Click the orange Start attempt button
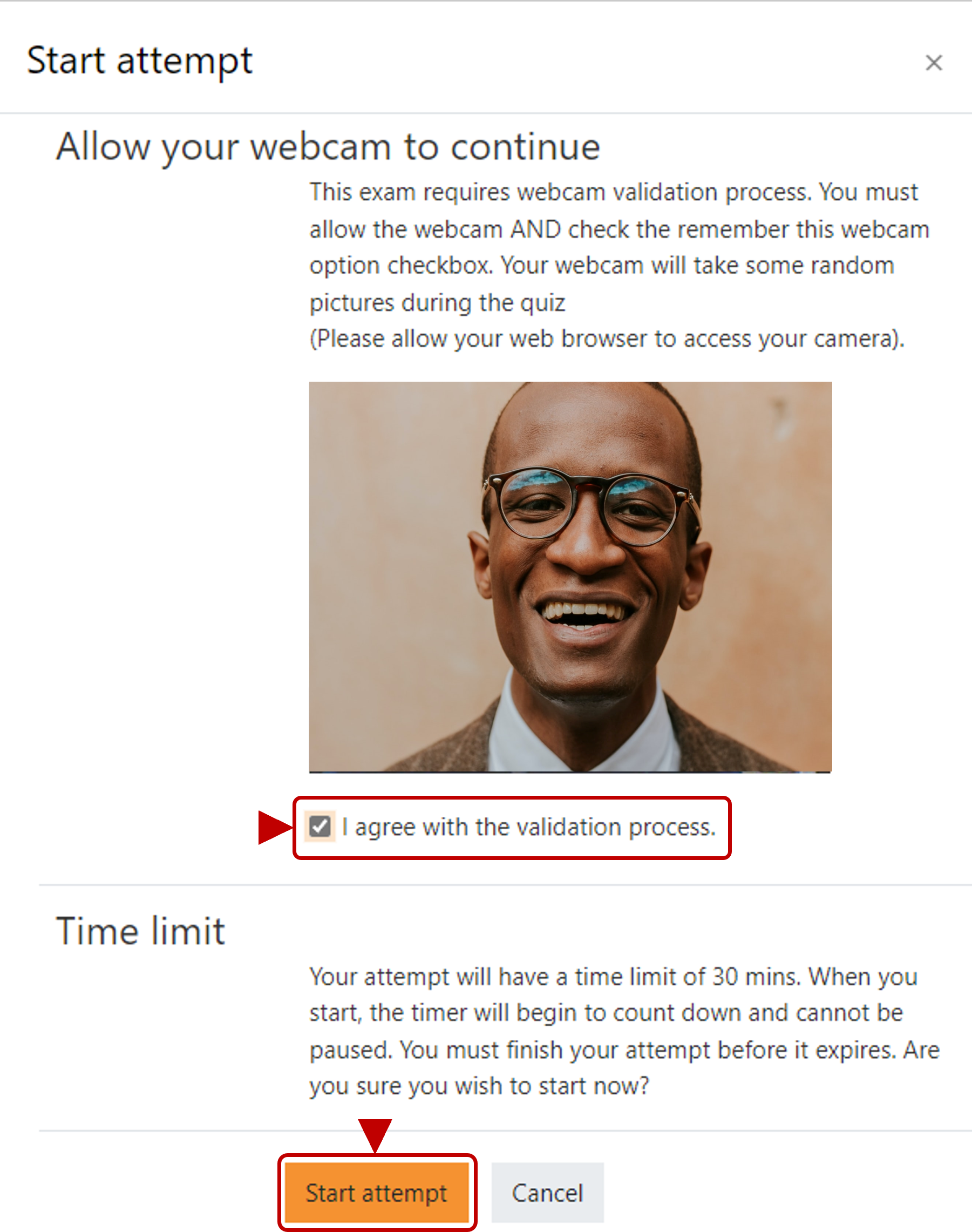972x1232 pixels. (376, 1193)
